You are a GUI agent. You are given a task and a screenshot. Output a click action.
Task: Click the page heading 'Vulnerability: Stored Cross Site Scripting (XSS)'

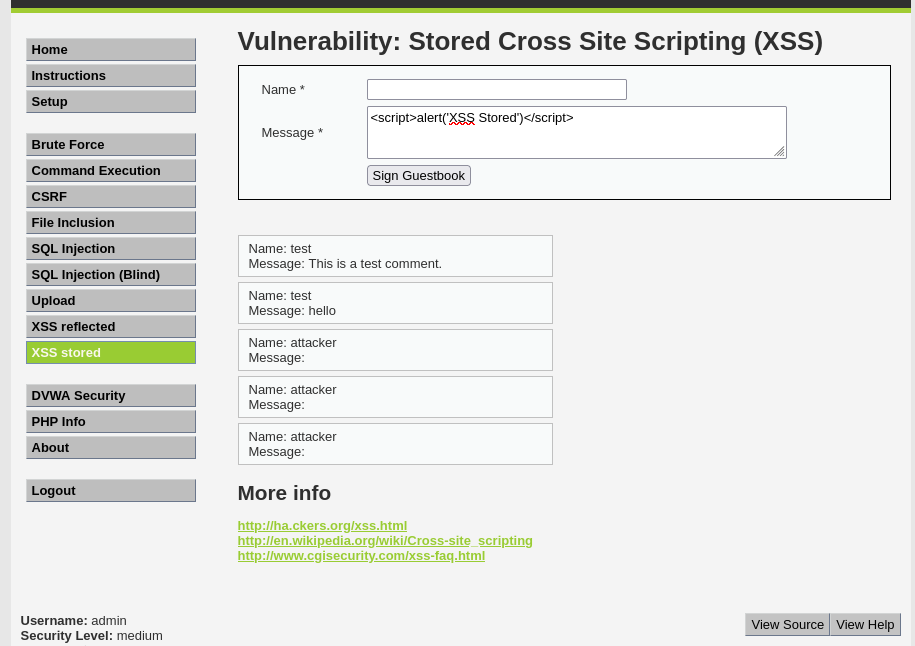tap(530, 41)
